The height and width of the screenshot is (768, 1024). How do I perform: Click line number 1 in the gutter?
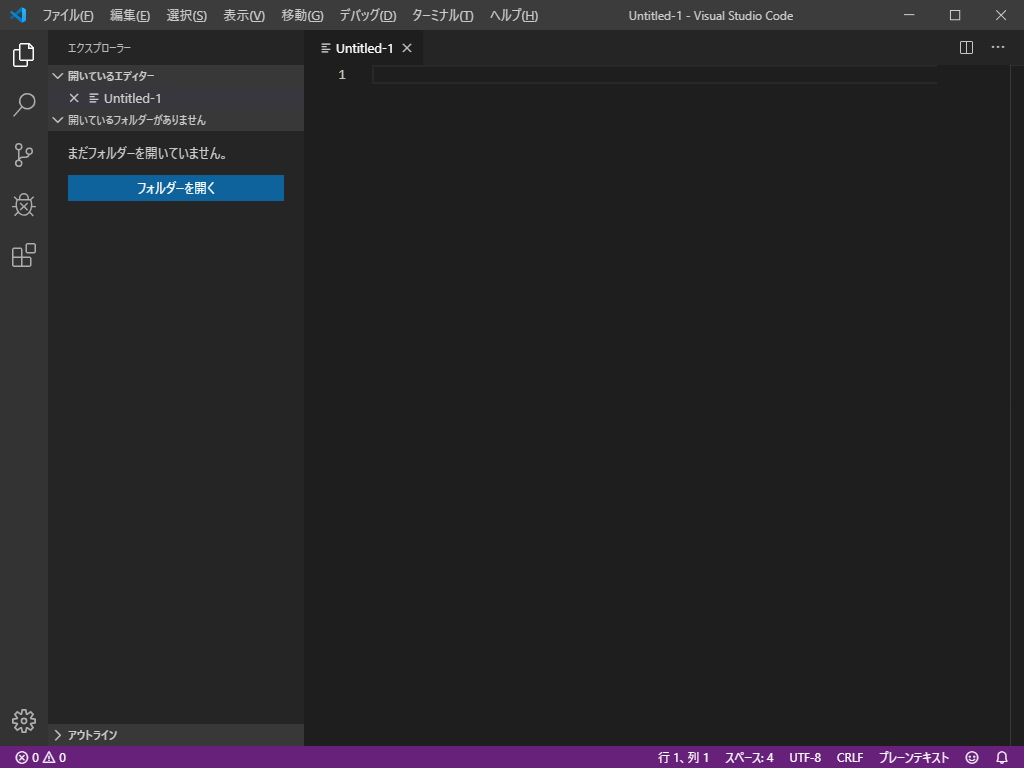342,75
